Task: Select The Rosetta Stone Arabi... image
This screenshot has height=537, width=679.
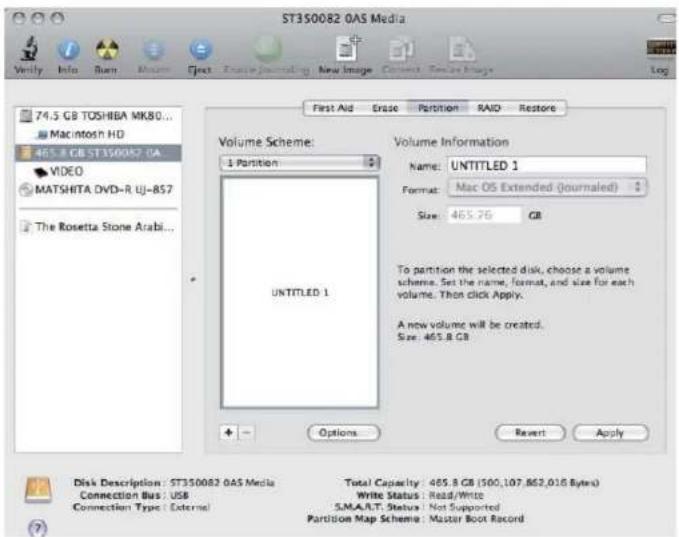Action: 98,226
